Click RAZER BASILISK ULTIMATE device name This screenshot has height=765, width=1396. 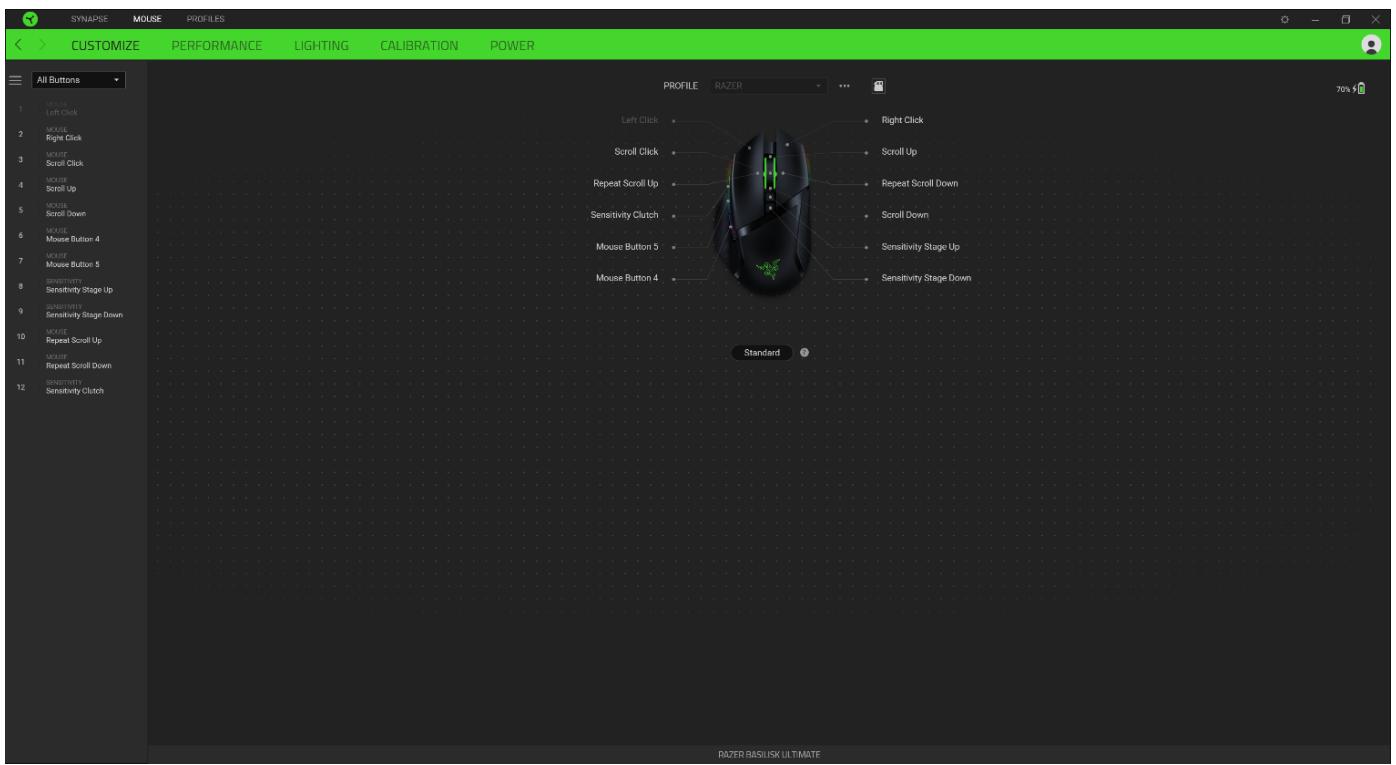(x=770, y=755)
